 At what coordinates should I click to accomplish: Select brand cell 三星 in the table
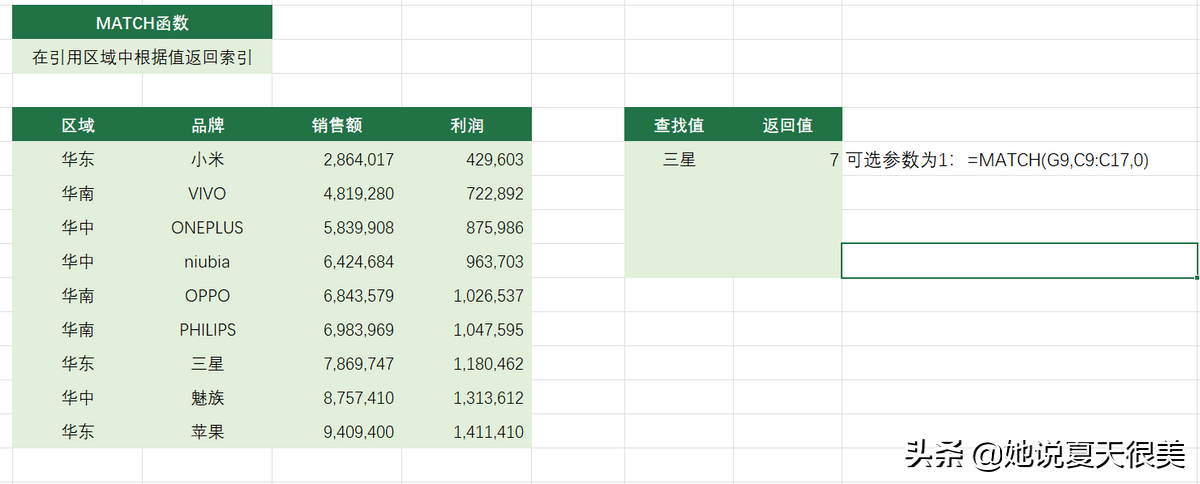coord(207,364)
